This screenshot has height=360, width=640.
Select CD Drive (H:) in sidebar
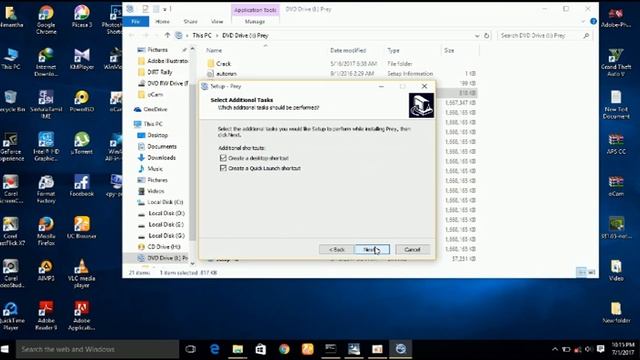coord(159,247)
